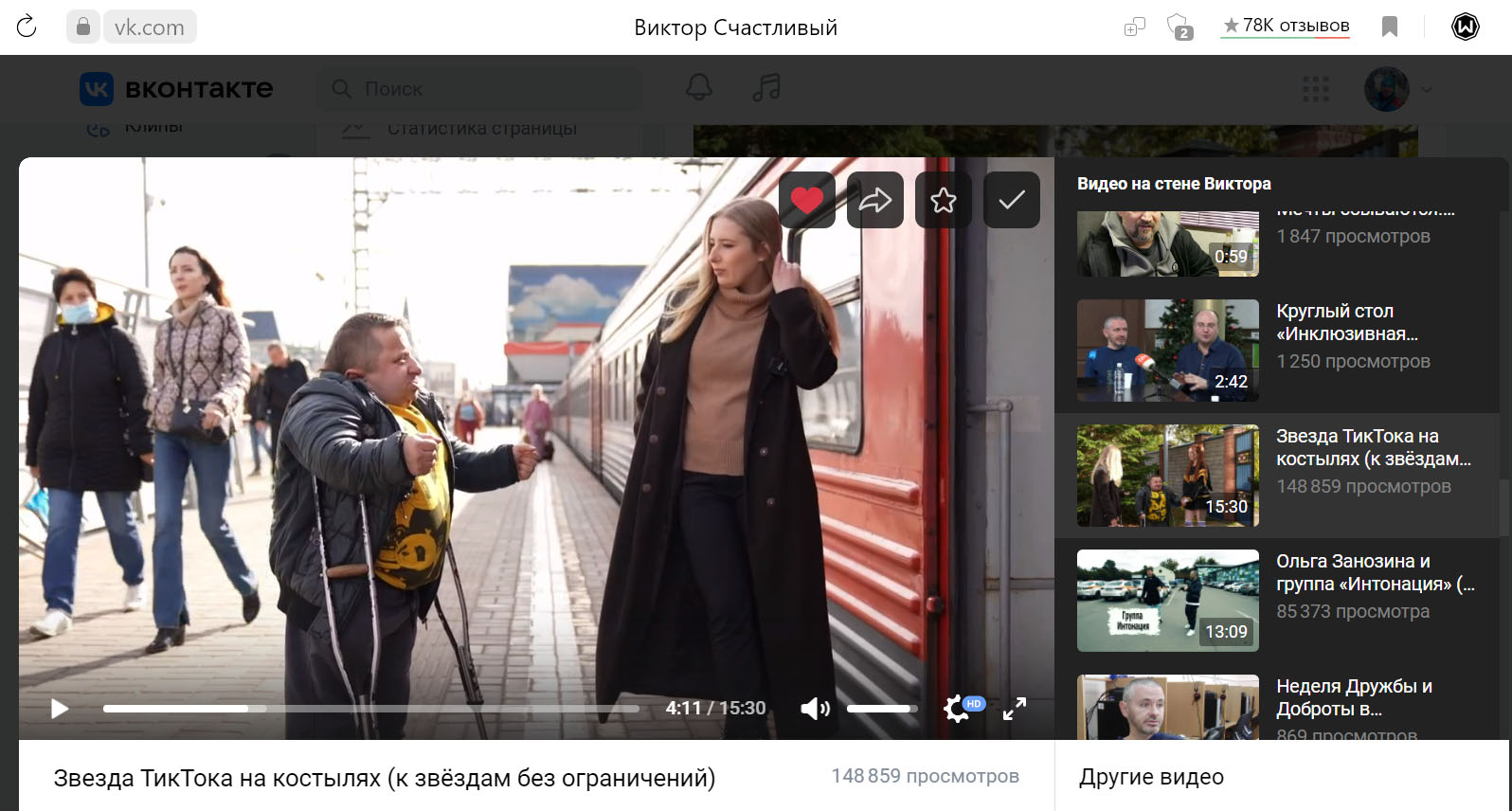The image size is (1512, 811).
Task: Add video to bookmarks with star icon
Action: [x=943, y=200]
